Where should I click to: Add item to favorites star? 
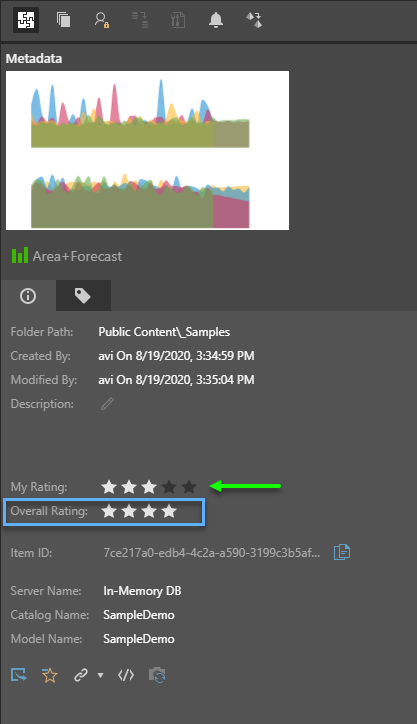49,676
